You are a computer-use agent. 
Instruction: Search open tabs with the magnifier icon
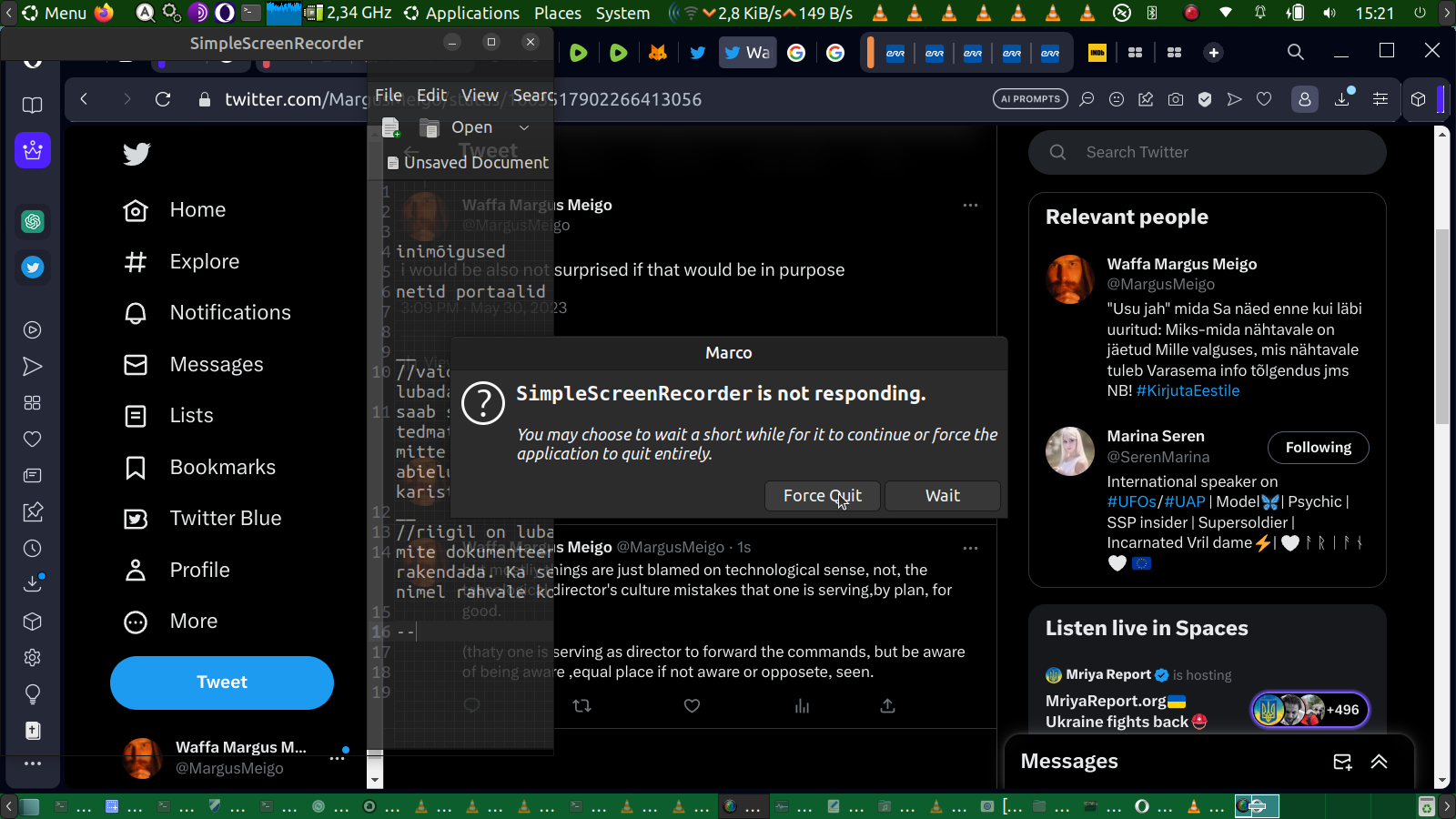1296,52
